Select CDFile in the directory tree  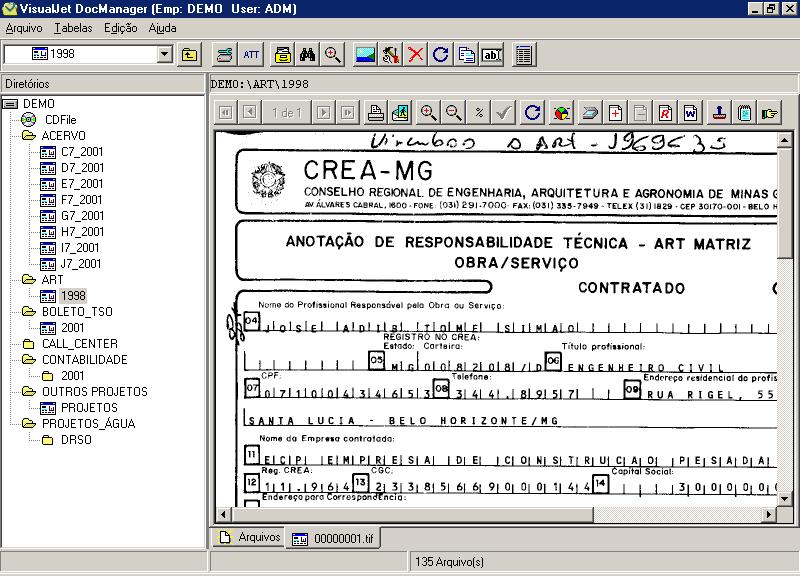[61, 120]
